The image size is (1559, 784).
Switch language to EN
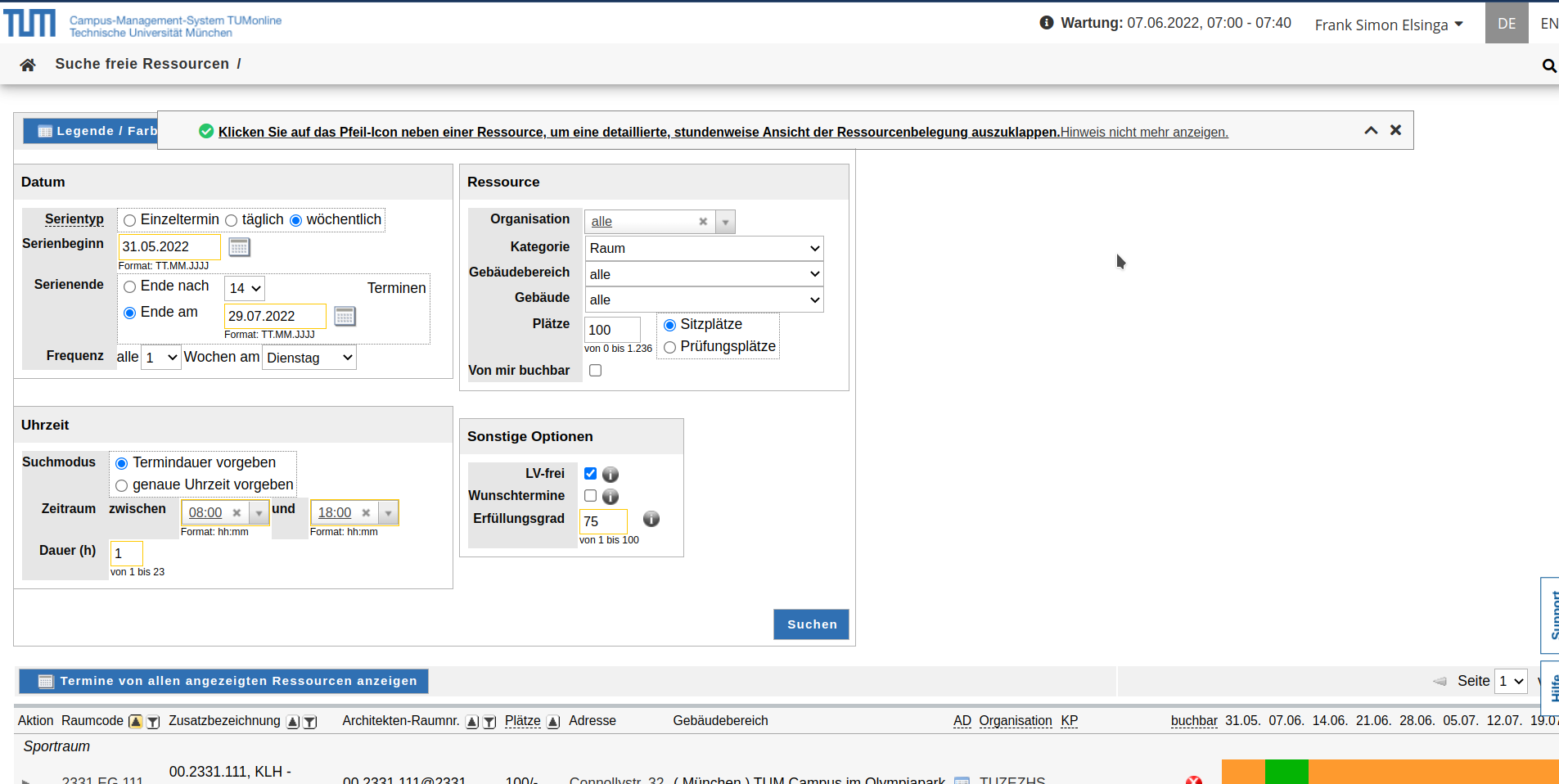click(1548, 23)
